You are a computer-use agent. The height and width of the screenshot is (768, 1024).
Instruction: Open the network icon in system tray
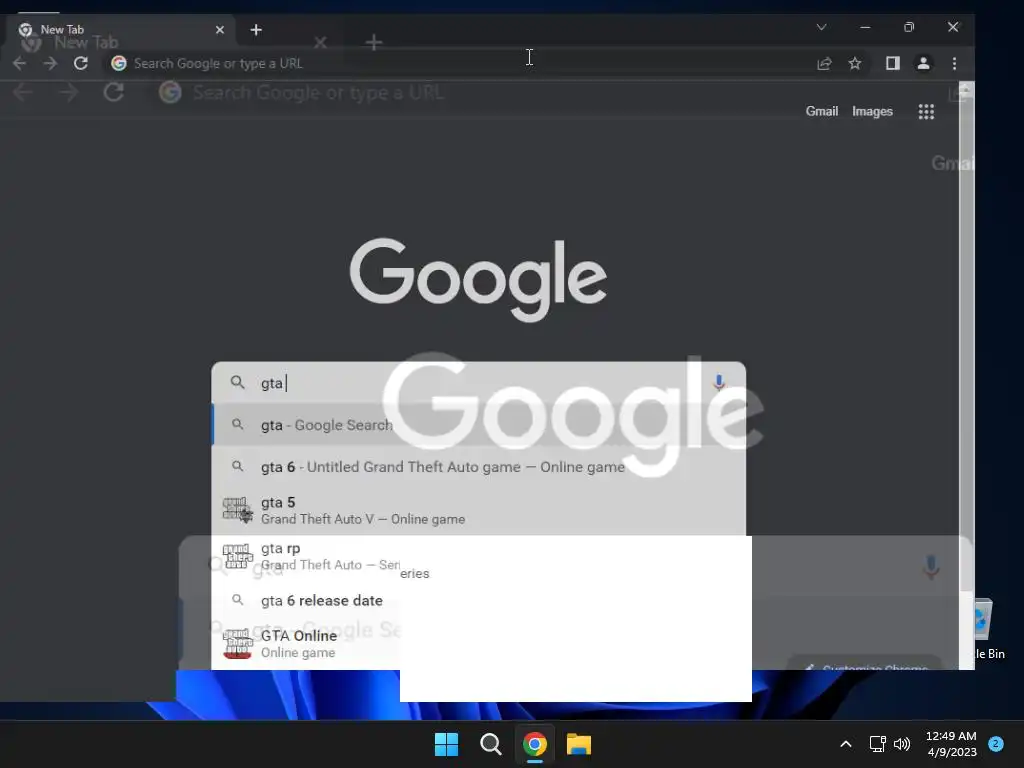point(877,744)
